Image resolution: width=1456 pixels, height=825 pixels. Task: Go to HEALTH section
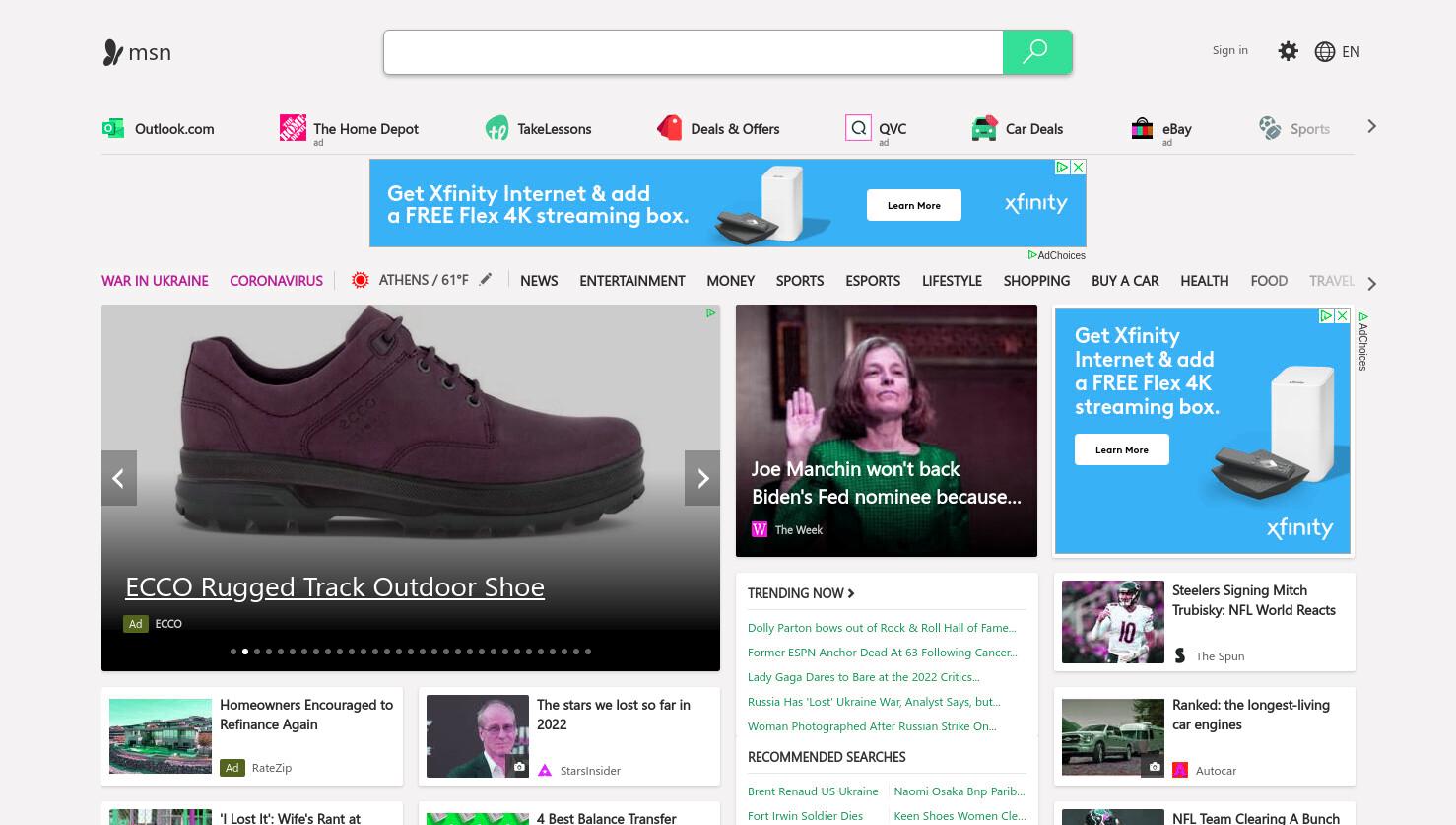1205,281
